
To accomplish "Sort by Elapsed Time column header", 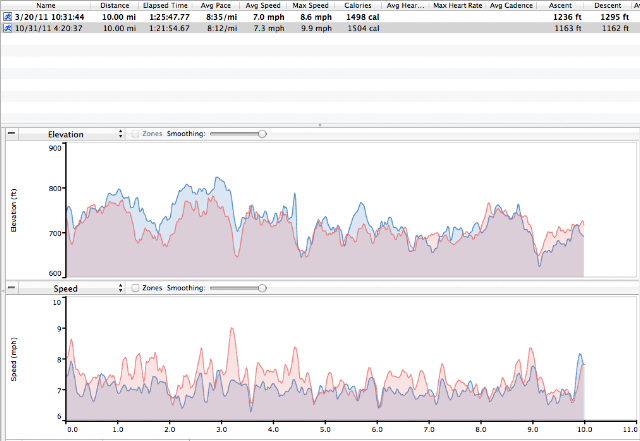I will click(165, 5).
